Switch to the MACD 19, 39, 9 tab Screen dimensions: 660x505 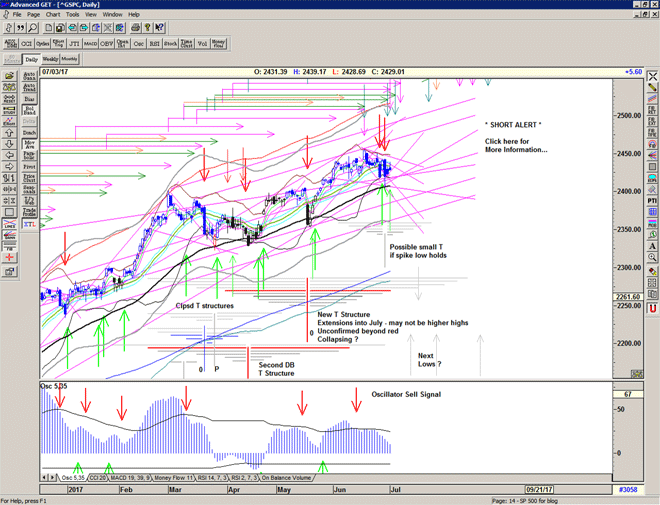tap(128, 478)
